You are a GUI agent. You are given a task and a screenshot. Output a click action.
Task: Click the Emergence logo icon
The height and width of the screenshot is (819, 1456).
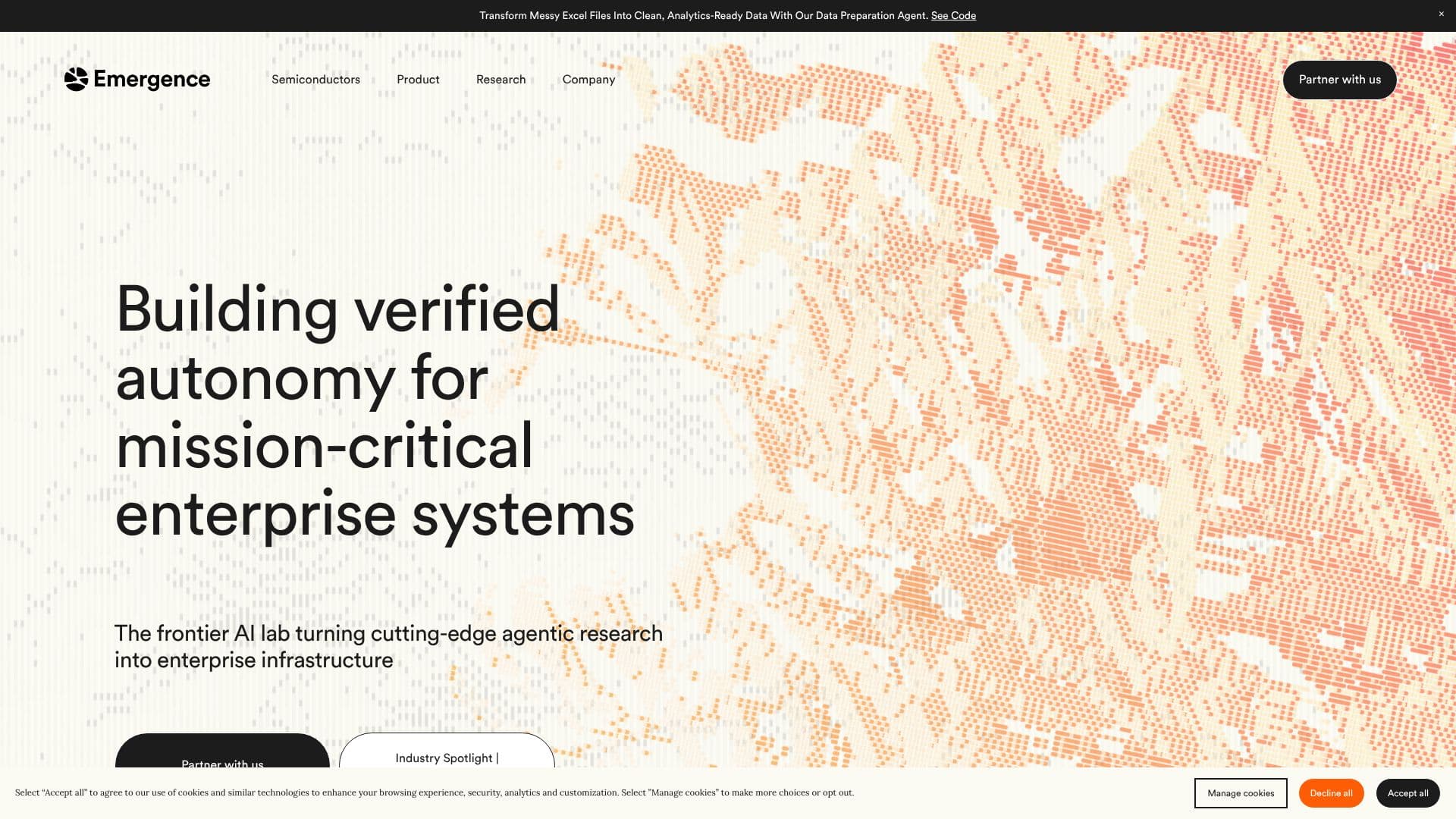pos(76,79)
